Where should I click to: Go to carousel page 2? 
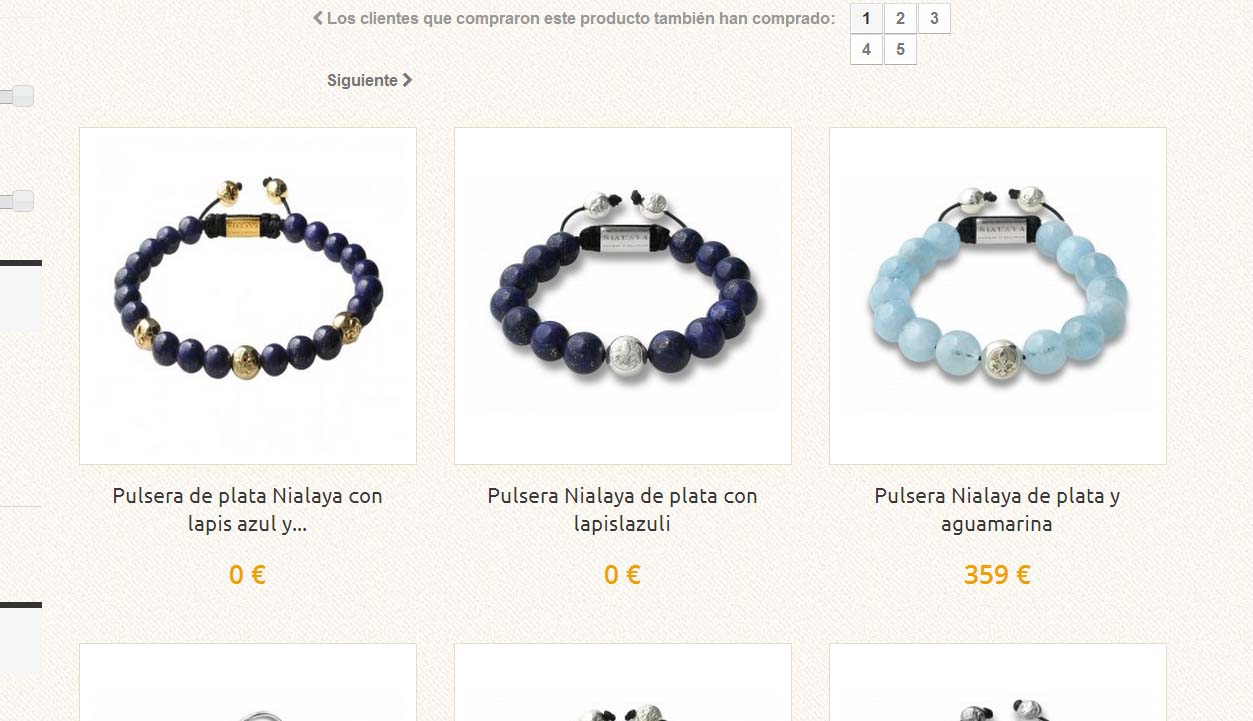[900, 18]
